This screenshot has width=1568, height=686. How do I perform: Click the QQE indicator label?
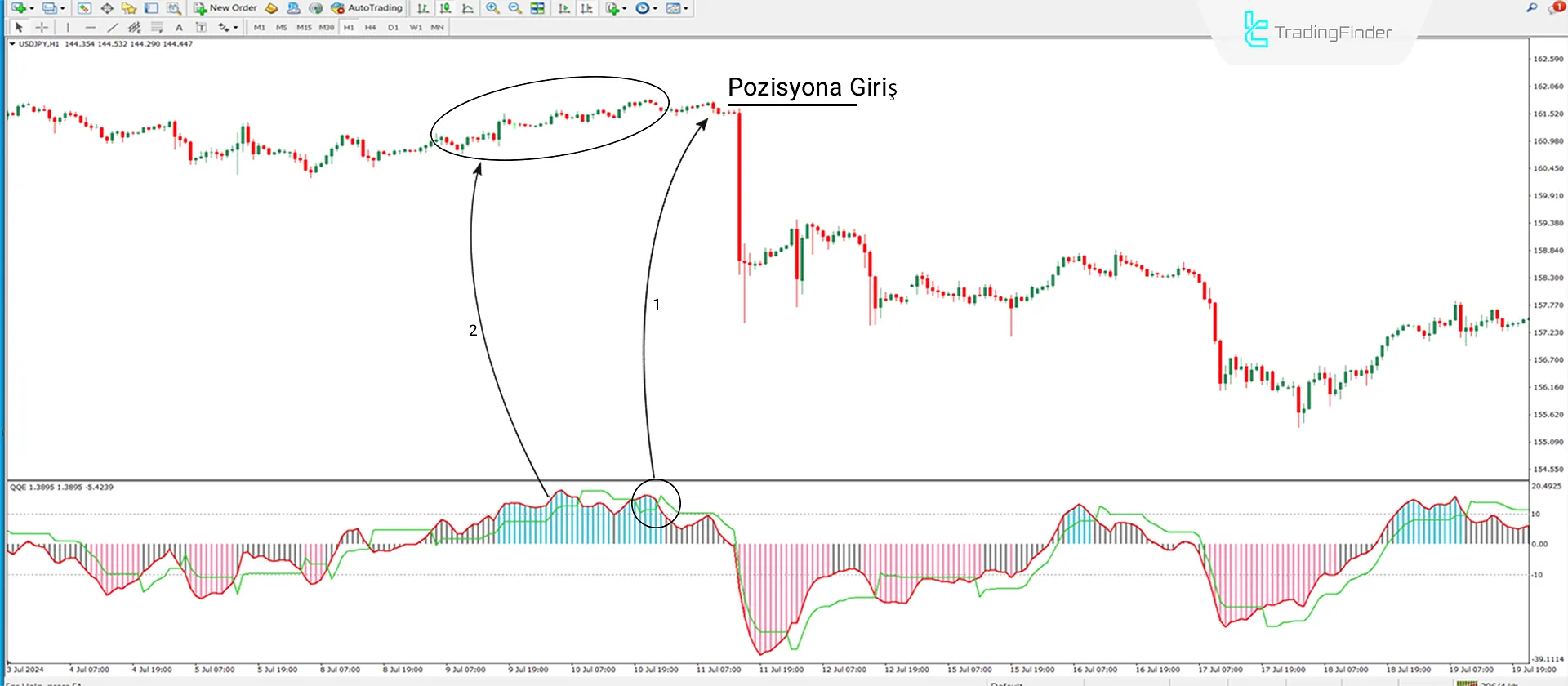61,487
